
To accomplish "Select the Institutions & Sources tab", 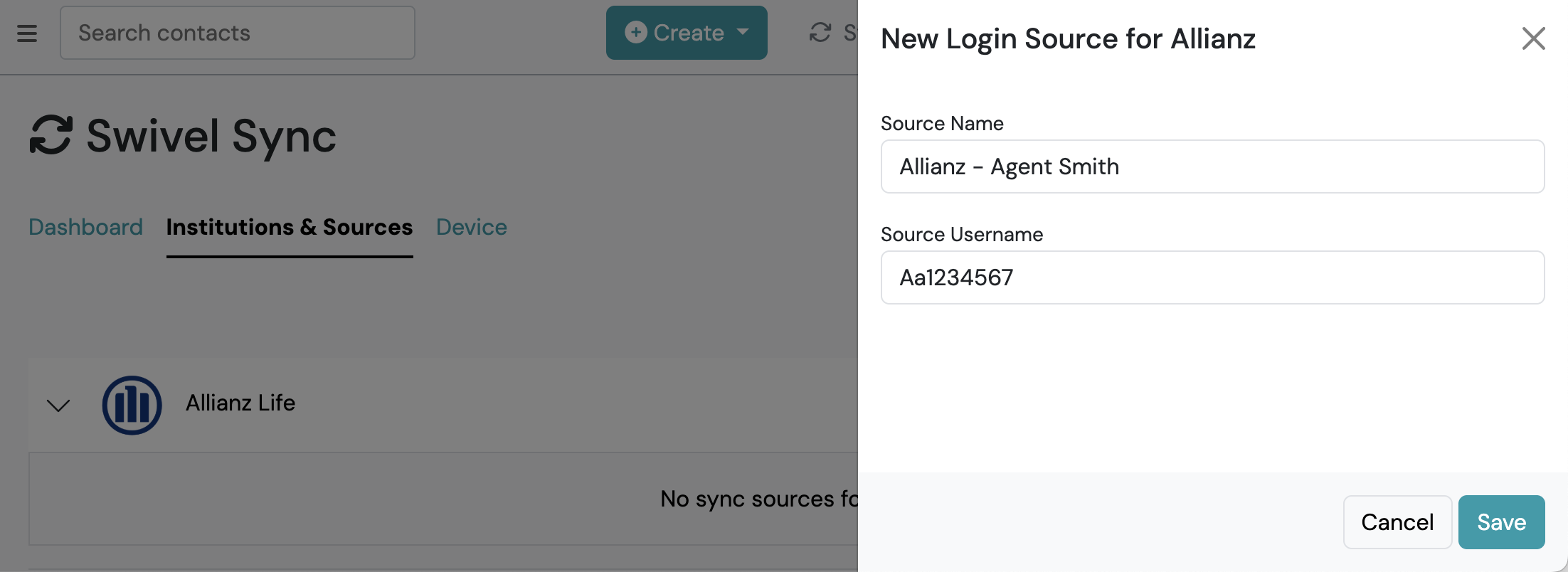I will (290, 227).
